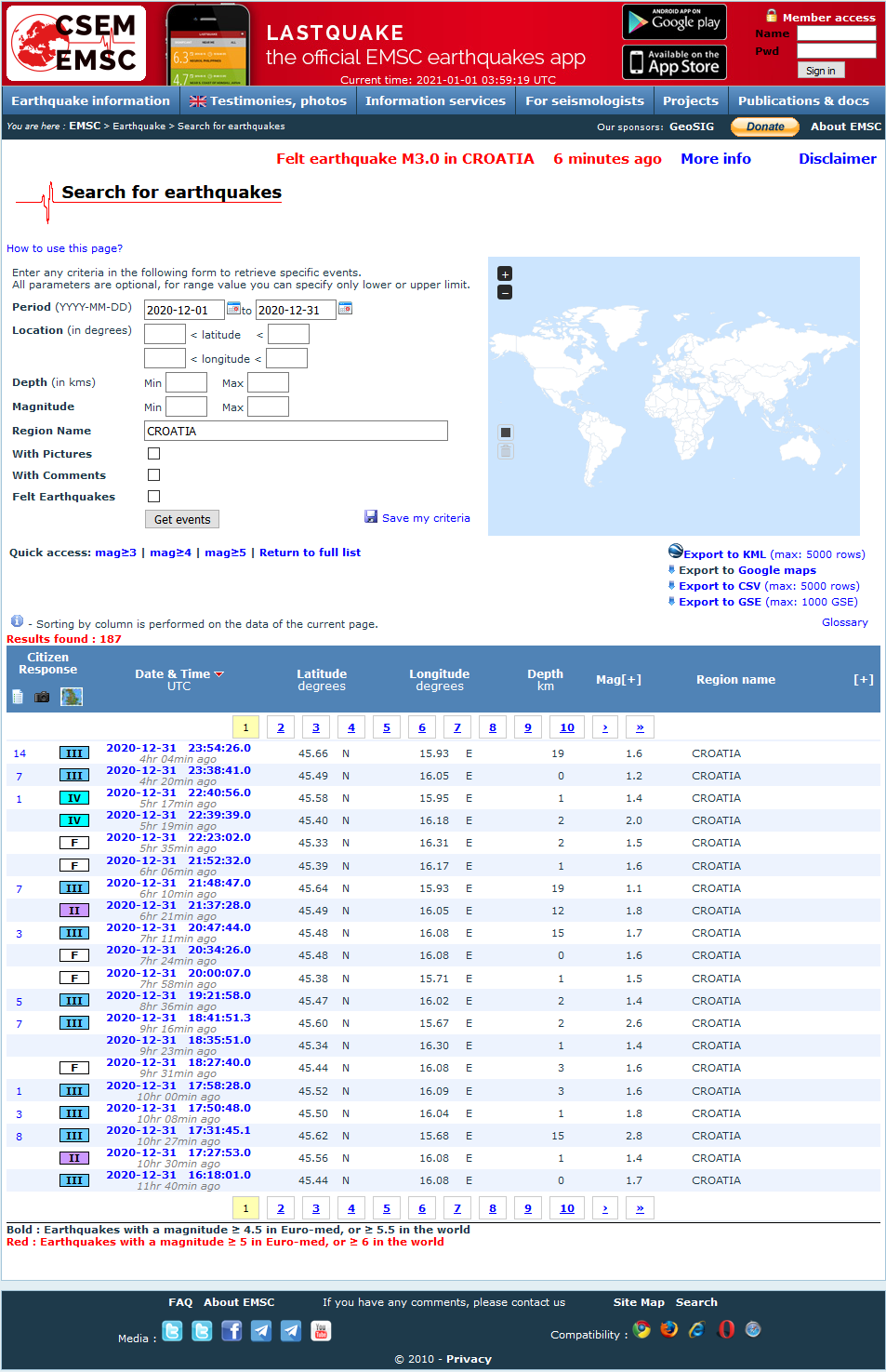Viewport: 886px width, 1372px height.
Task: Click the member Name input field
Action: tap(837, 33)
